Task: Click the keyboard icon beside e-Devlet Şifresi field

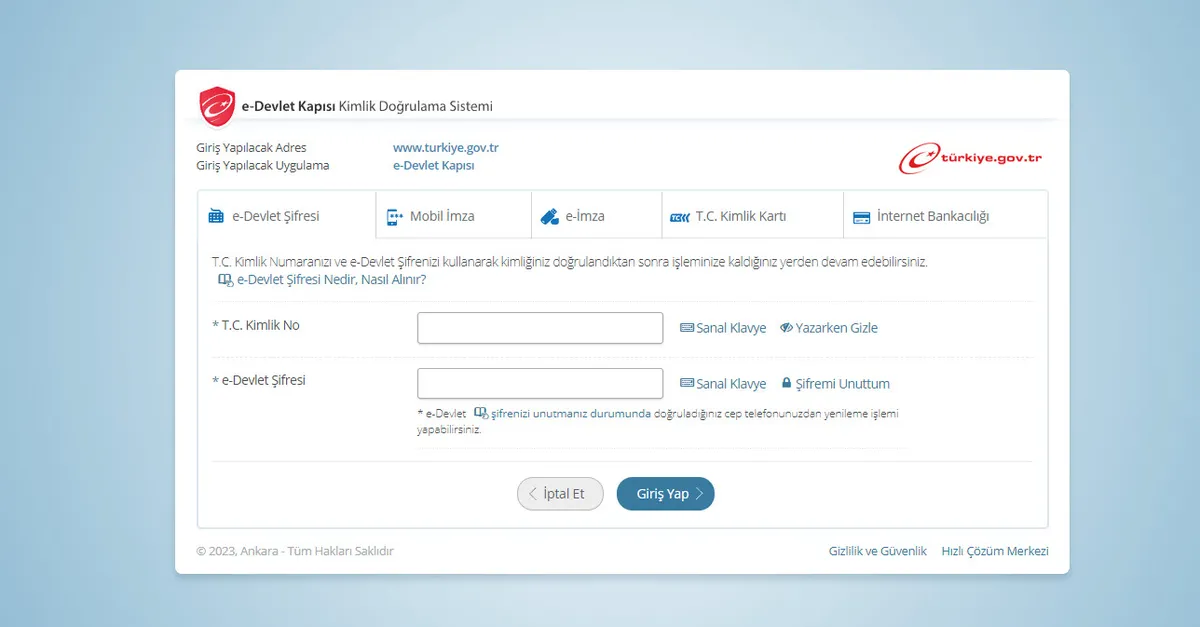Action: (x=687, y=384)
